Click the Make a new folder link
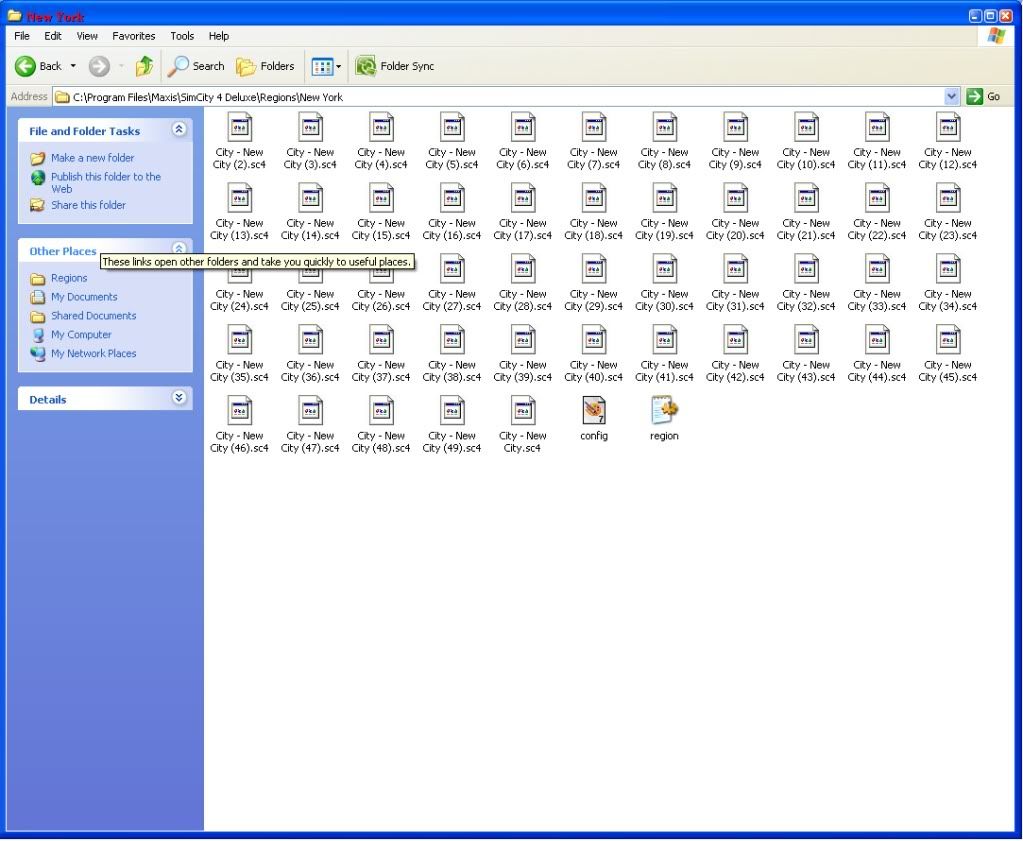Viewport: 1023px width, 841px height. pos(93,158)
